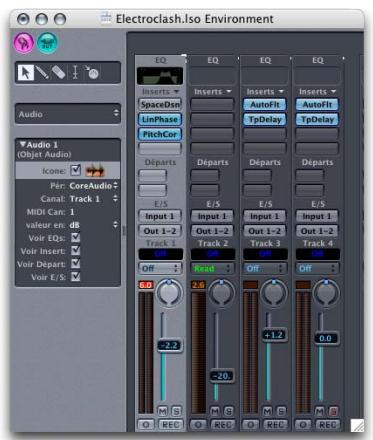Solo Track 1 with the S button
Image resolution: width=373 pixels, height=440 pixels.
click(176, 411)
